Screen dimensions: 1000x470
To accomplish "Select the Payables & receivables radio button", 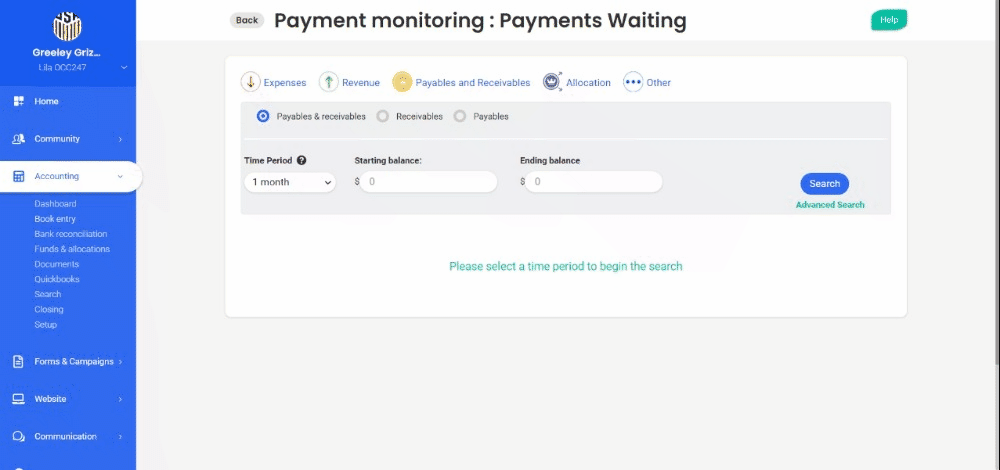I will [x=263, y=116].
